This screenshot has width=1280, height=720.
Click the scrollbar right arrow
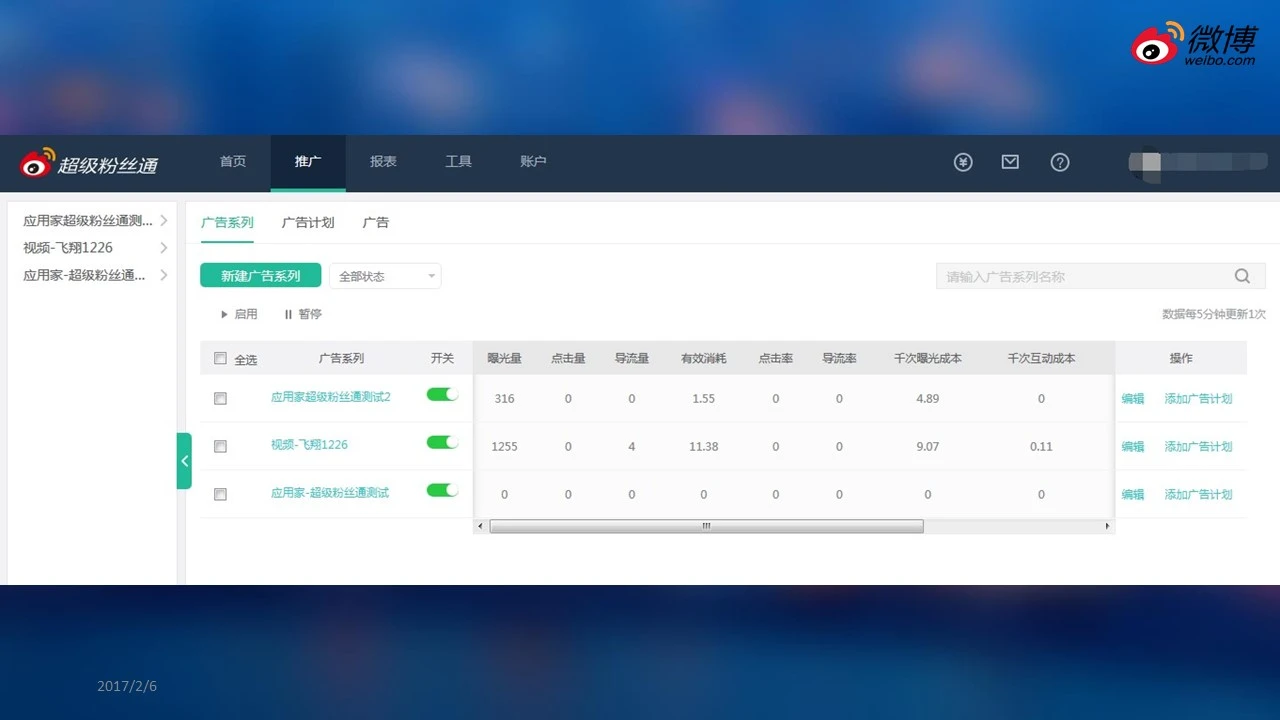(x=1107, y=526)
